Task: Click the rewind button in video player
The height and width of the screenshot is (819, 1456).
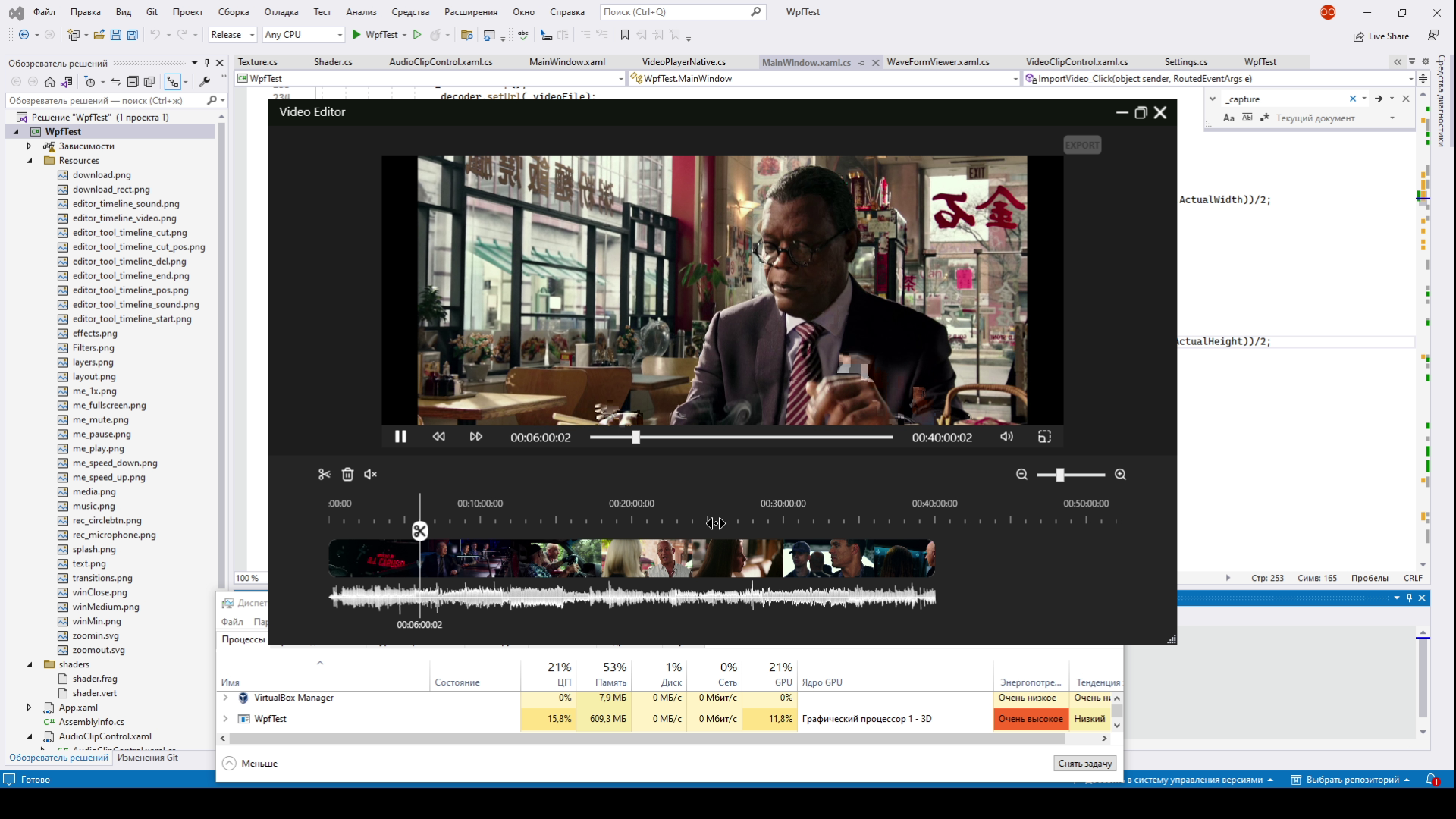Action: click(x=438, y=437)
